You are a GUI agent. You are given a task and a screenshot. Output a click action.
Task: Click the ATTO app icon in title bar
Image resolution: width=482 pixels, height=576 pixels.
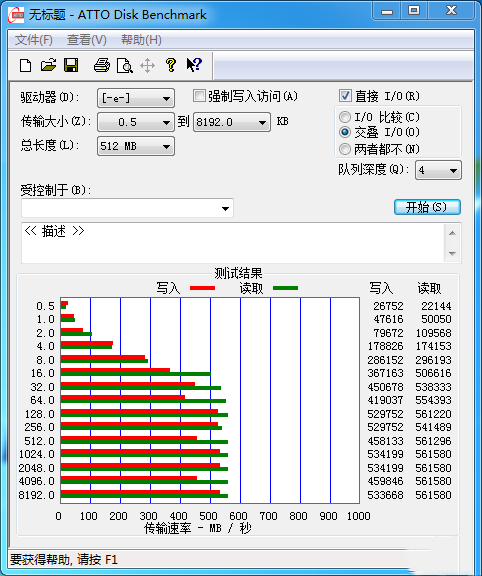pos(16,15)
